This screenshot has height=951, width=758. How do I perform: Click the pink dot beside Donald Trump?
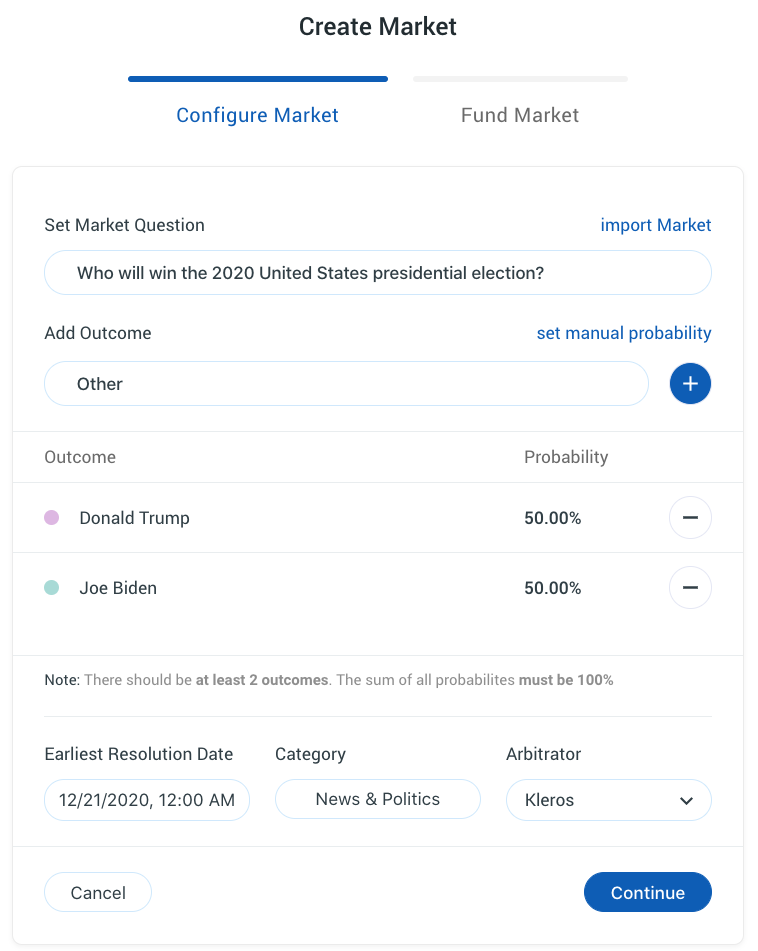[x=52, y=518]
